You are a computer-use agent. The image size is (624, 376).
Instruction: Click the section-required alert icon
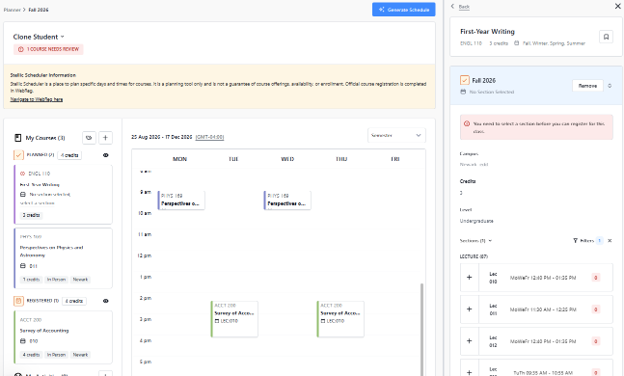pyautogui.click(x=467, y=124)
